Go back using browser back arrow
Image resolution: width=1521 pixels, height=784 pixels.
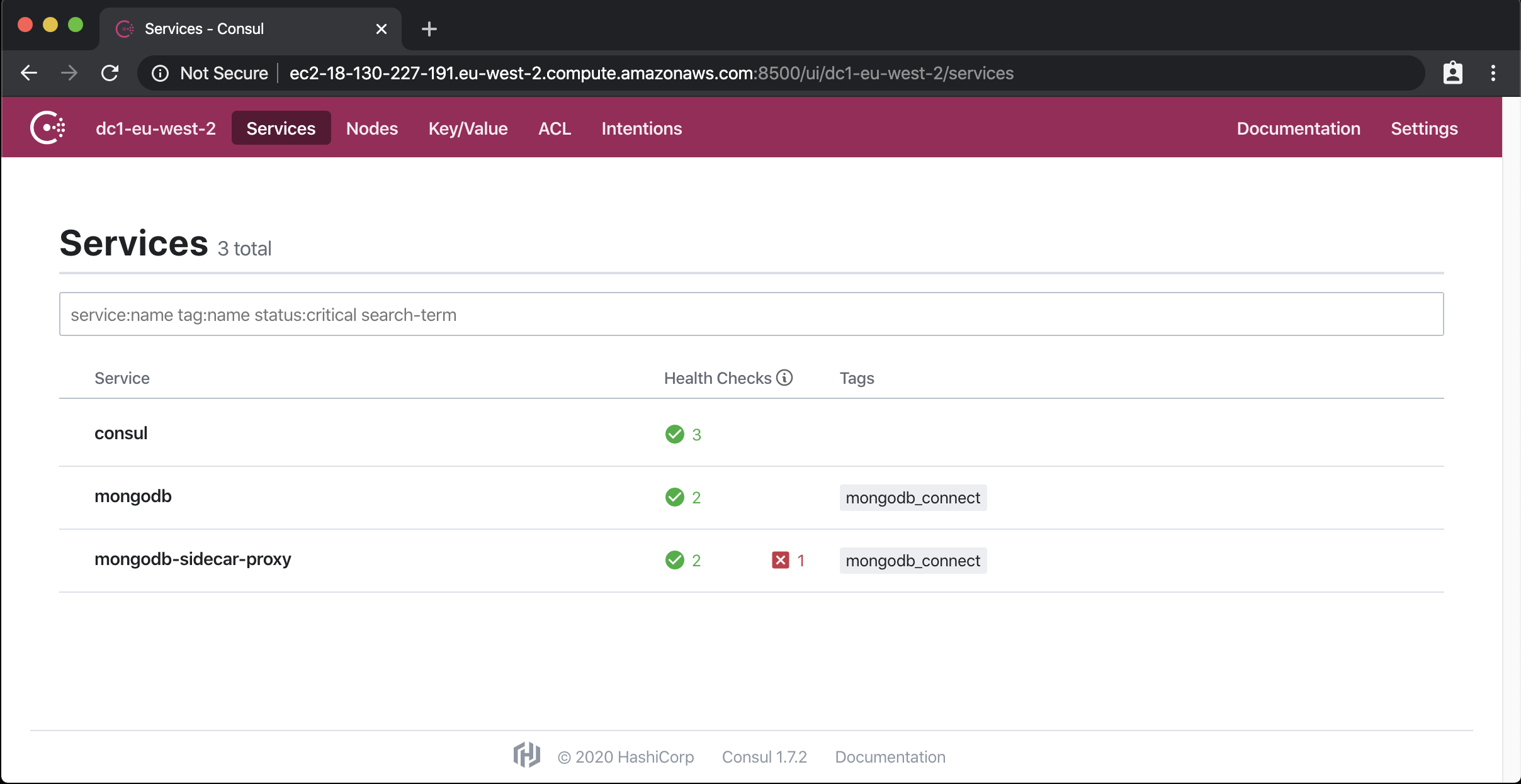(x=29, y=73)
